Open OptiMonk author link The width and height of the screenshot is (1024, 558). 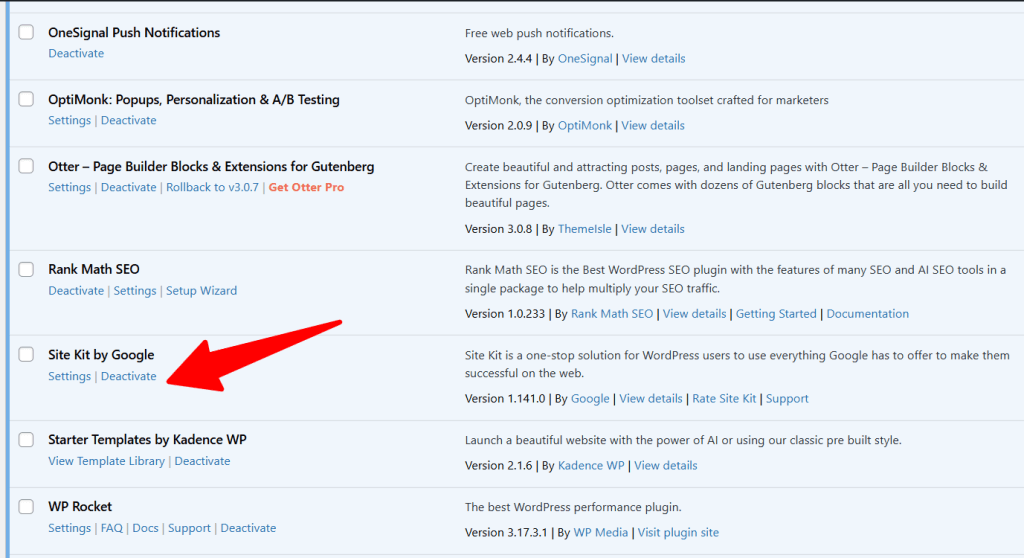coord(584,125)
